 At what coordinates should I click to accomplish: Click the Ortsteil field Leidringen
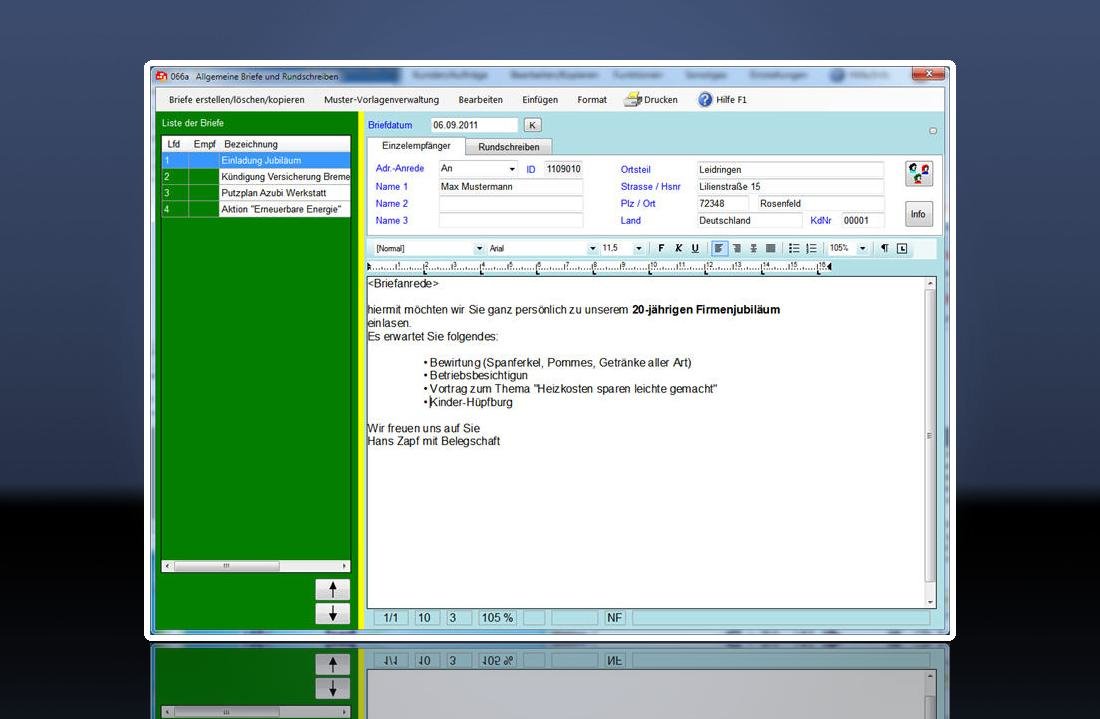(790, 170)
